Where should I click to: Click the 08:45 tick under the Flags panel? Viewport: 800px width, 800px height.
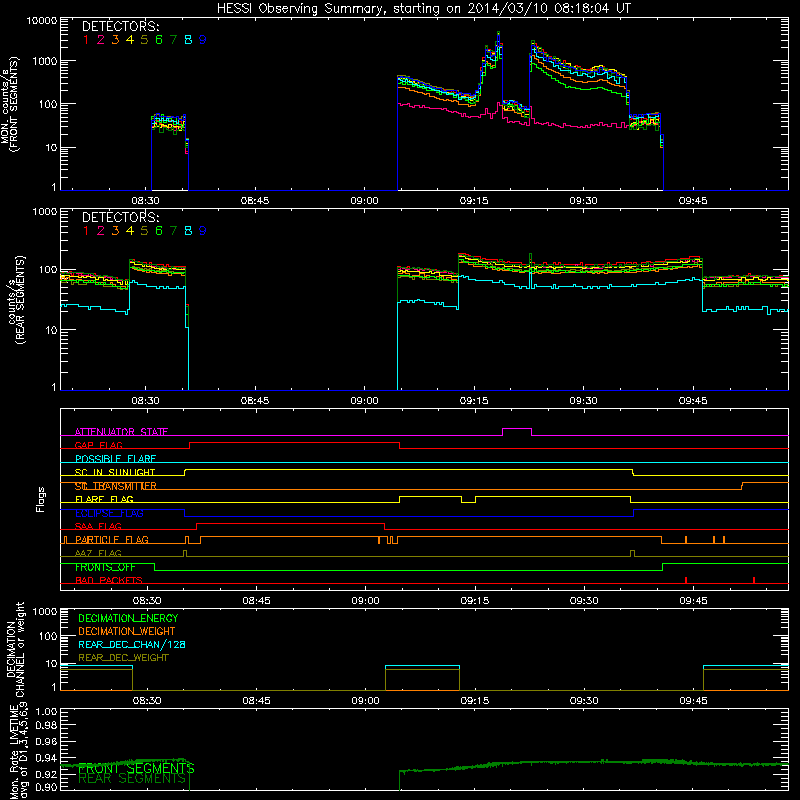[256, 601]
